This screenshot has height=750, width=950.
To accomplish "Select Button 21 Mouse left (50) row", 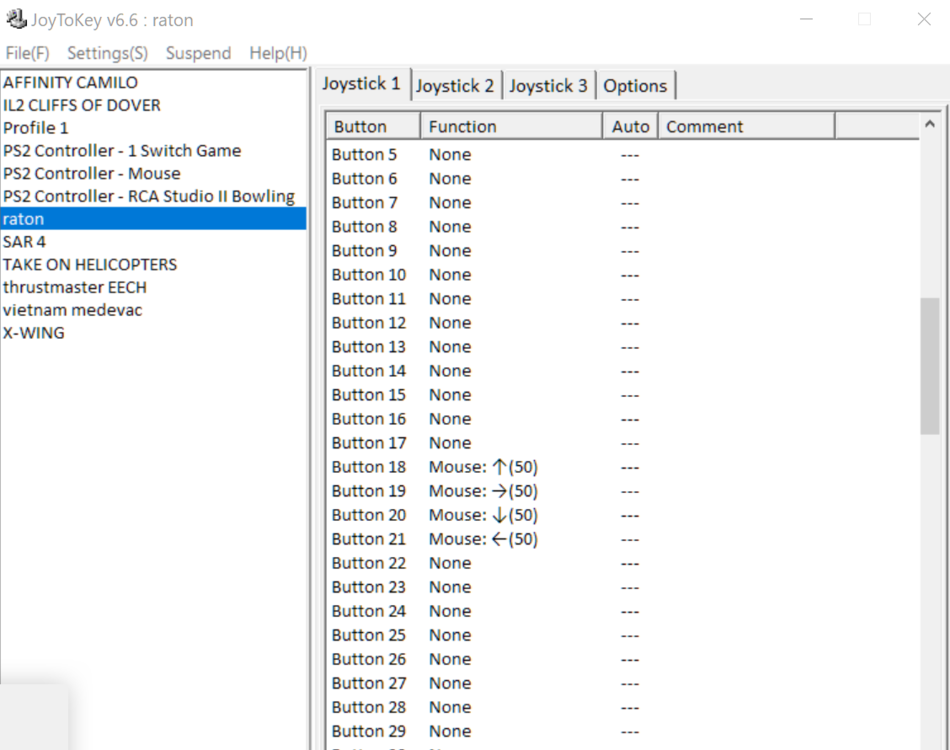I will point(623,539).
